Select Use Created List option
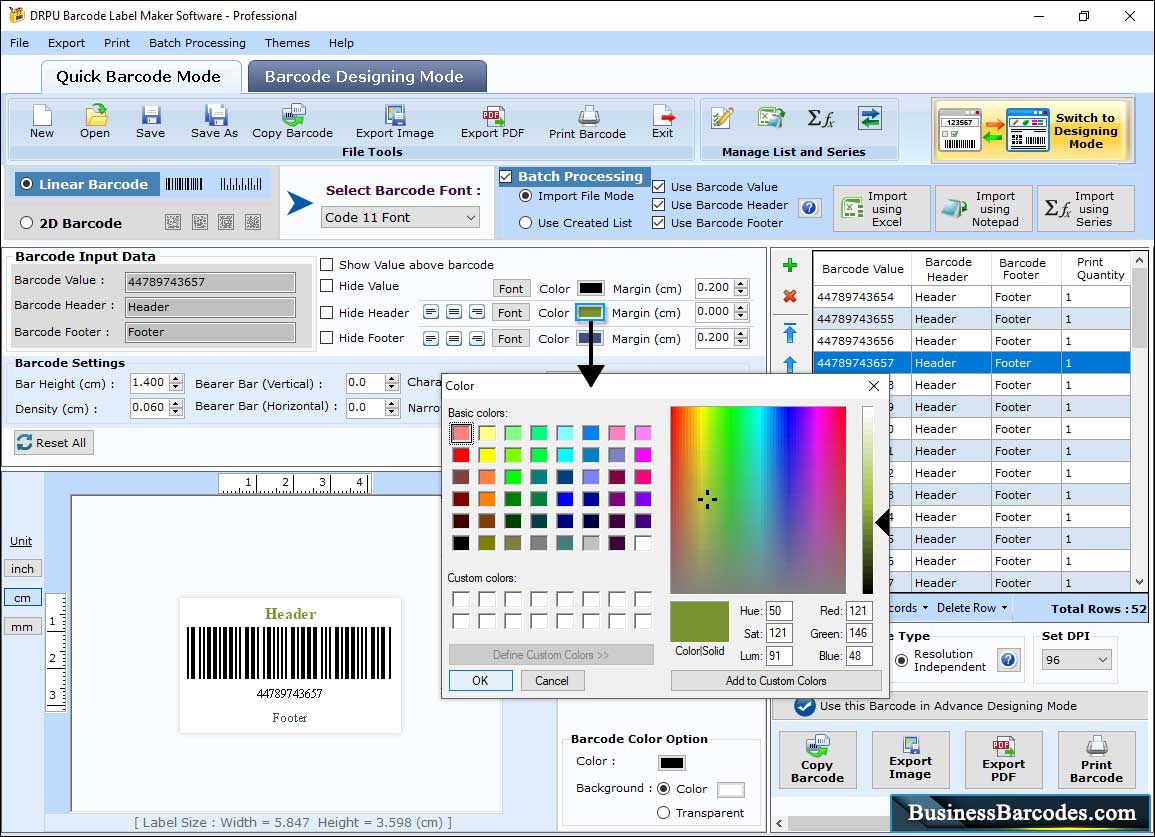 (525, 223)
